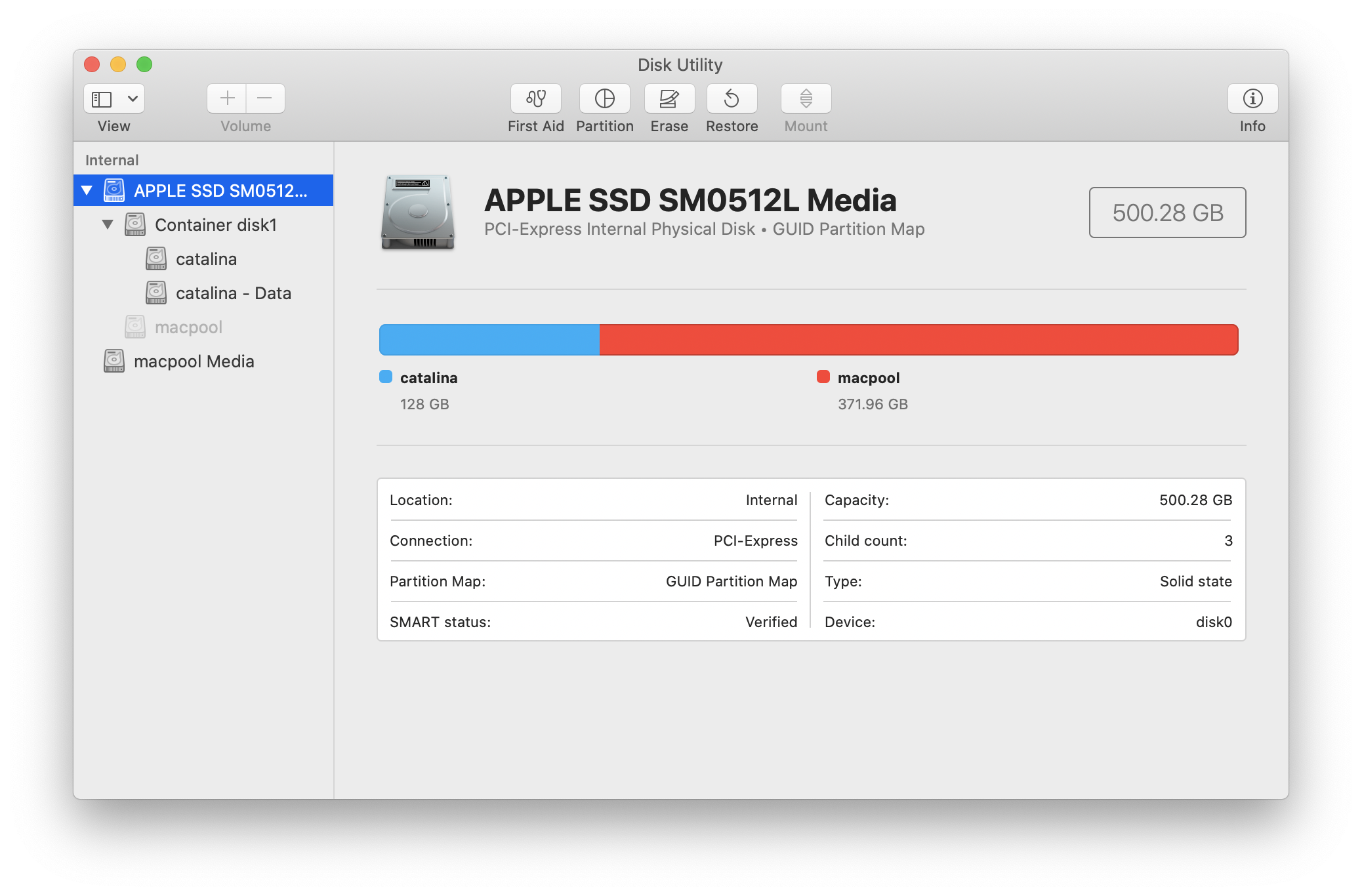The height and width of the screenshot is (896, 1362).
Task: Zoom the Disk Utility window with green button
Action: pyautogui.click(x=144, y=64)
